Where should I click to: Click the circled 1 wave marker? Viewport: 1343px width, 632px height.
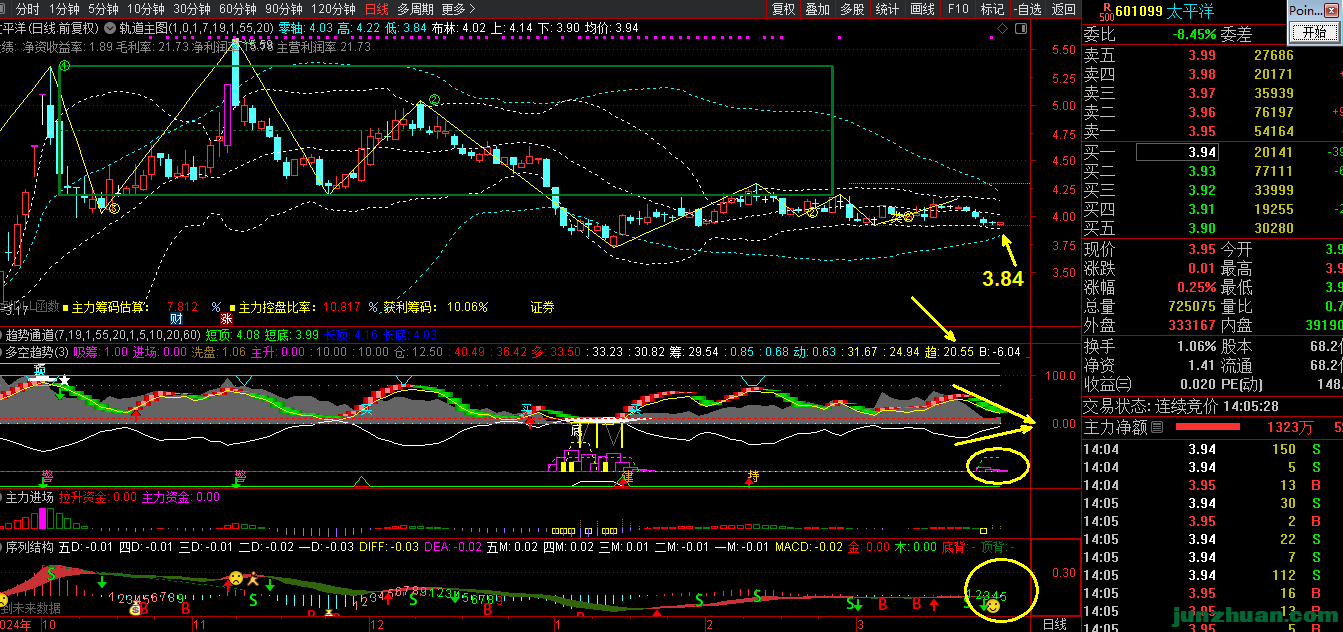tap(64, 67)
